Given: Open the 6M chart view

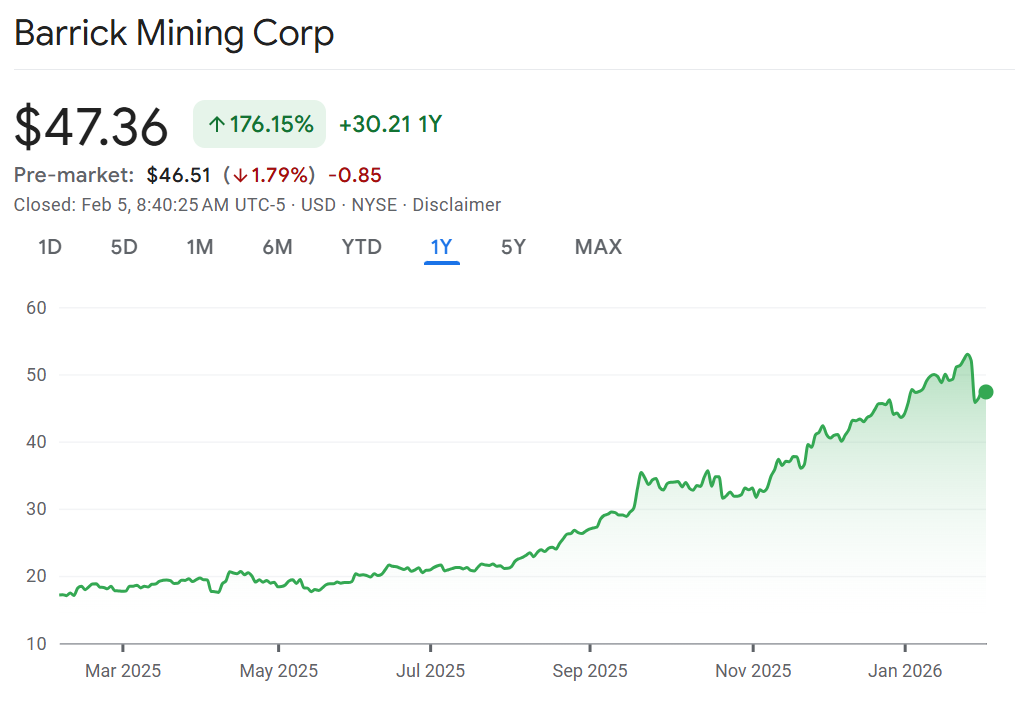Looking at the screenshot, I should coord(277,247).
